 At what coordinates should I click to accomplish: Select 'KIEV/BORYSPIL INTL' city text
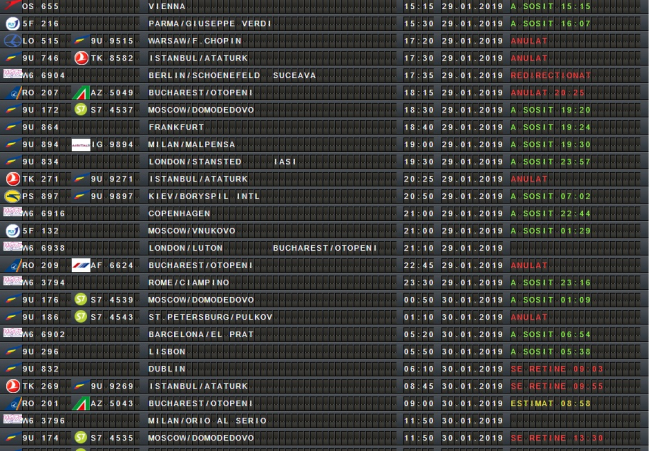pyautogui.click(x=204, y=196)
